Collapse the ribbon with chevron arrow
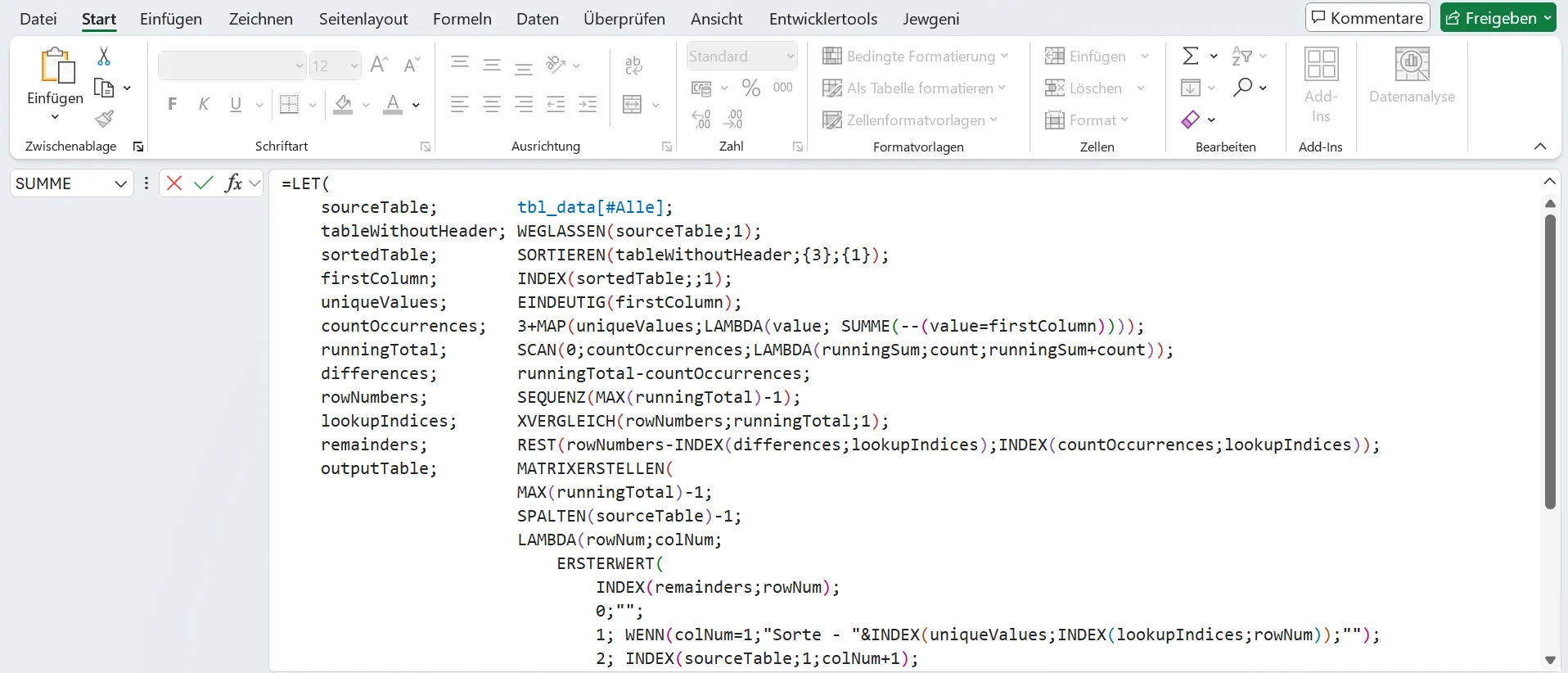The width and height of the screenshot is (1568, 673). tap(1540, 147)
